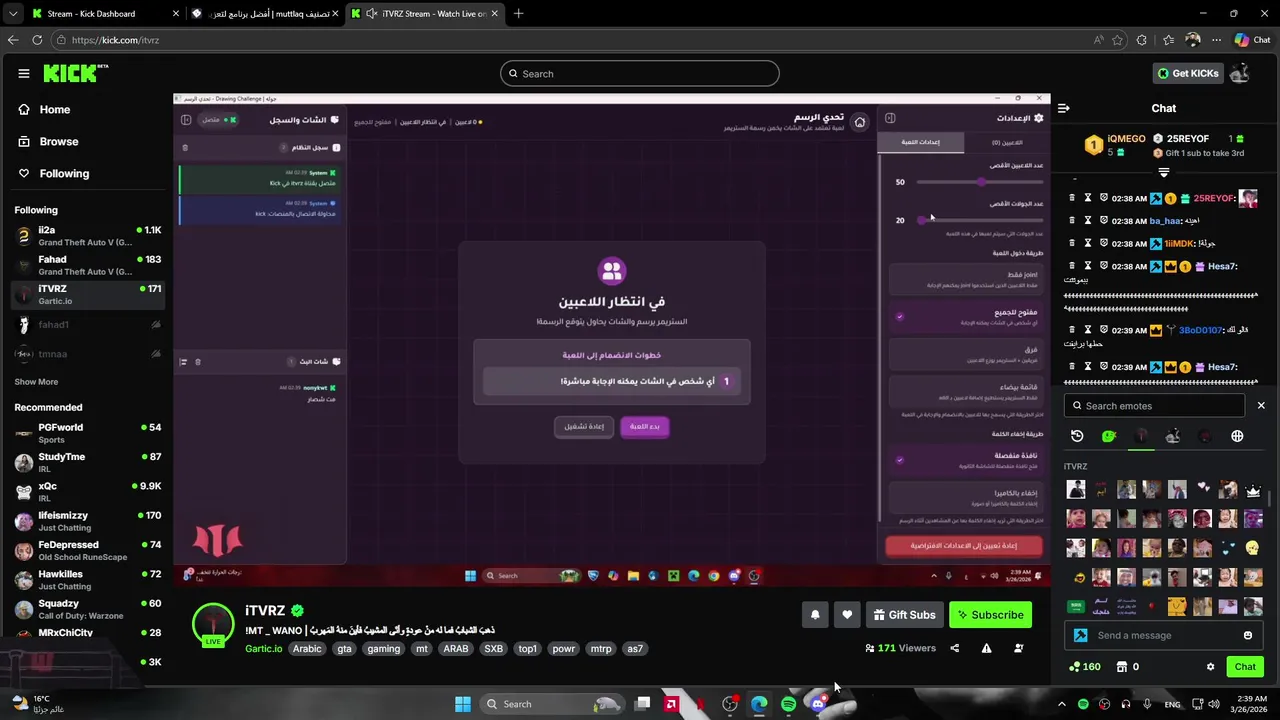Open chat settings gear icon
This screenshot has width=1280, height=720.
pos(1210,667)
